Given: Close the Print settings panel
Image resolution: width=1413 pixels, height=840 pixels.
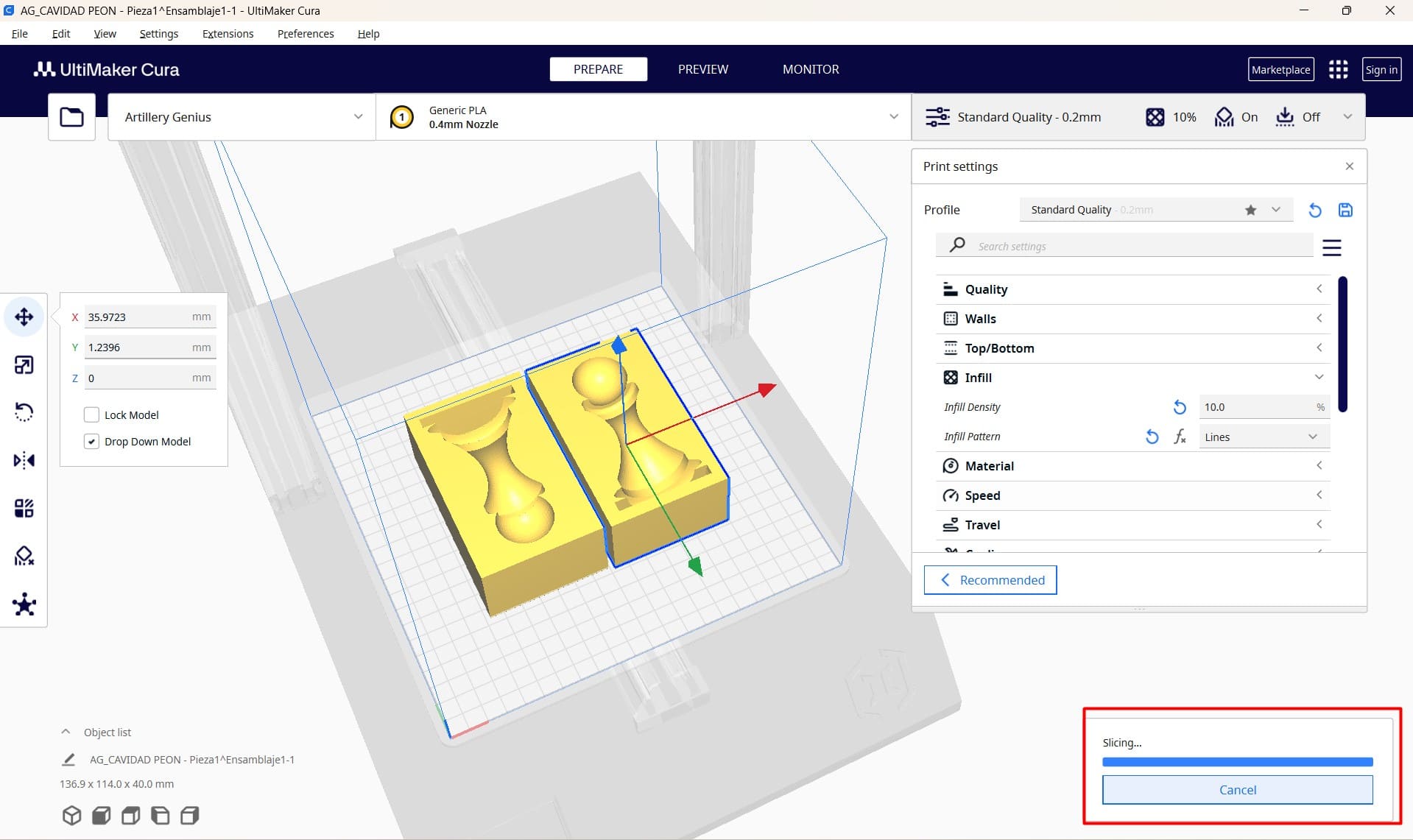Looking at the screenshot, I should coord(1349,166).
